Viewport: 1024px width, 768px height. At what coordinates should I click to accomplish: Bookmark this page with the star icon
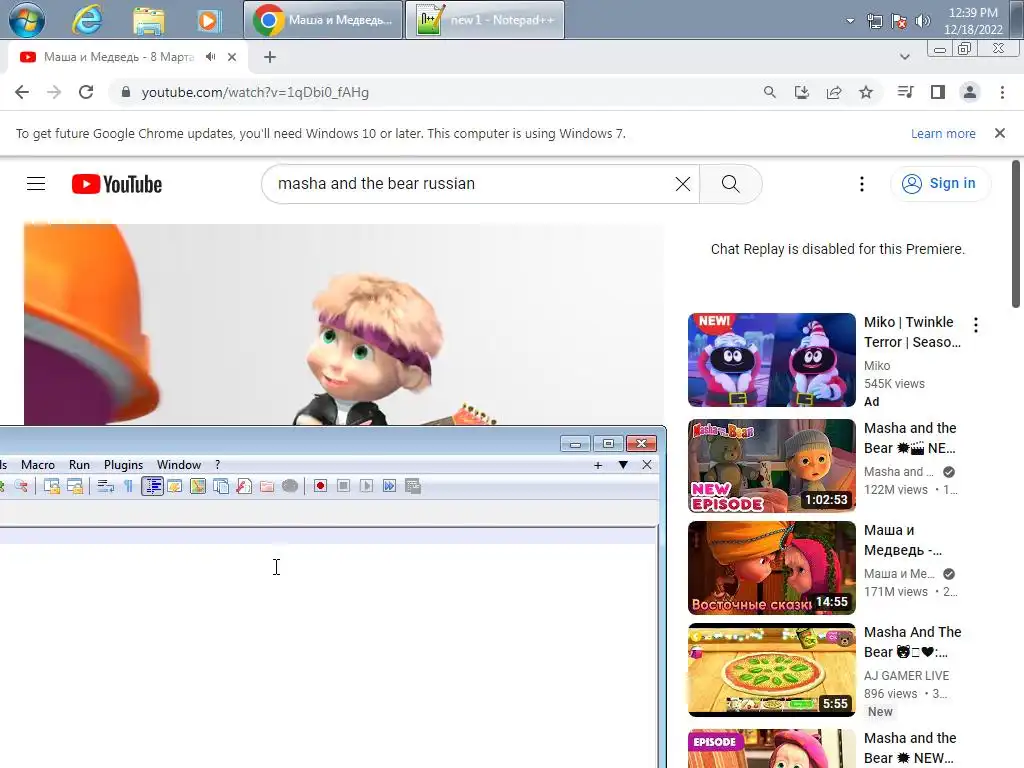(866, 92)
